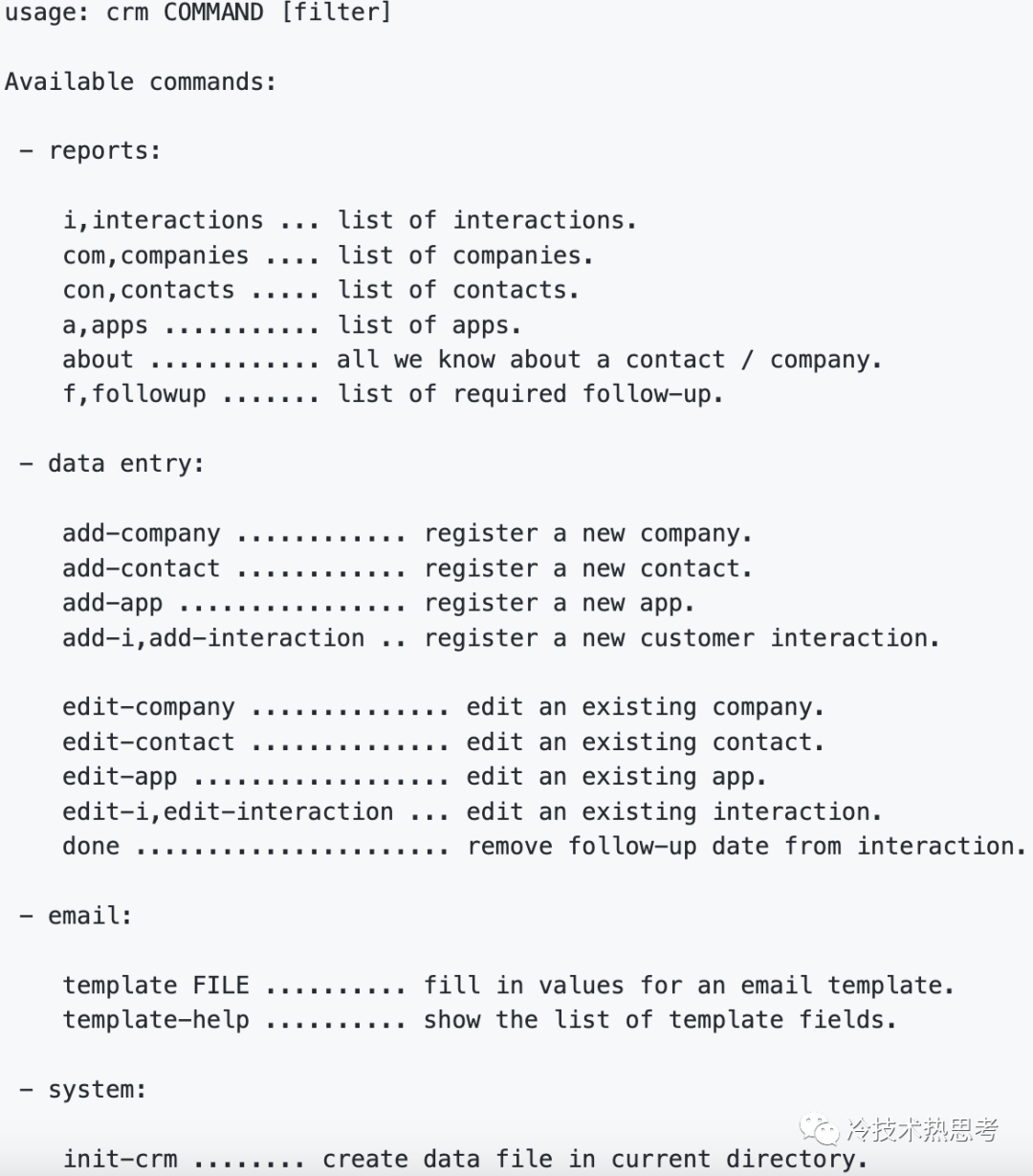This screenshot has height=1176, width=1033.
Task: Click the 'template-help' command name
Action: (x=155, y=1020)
